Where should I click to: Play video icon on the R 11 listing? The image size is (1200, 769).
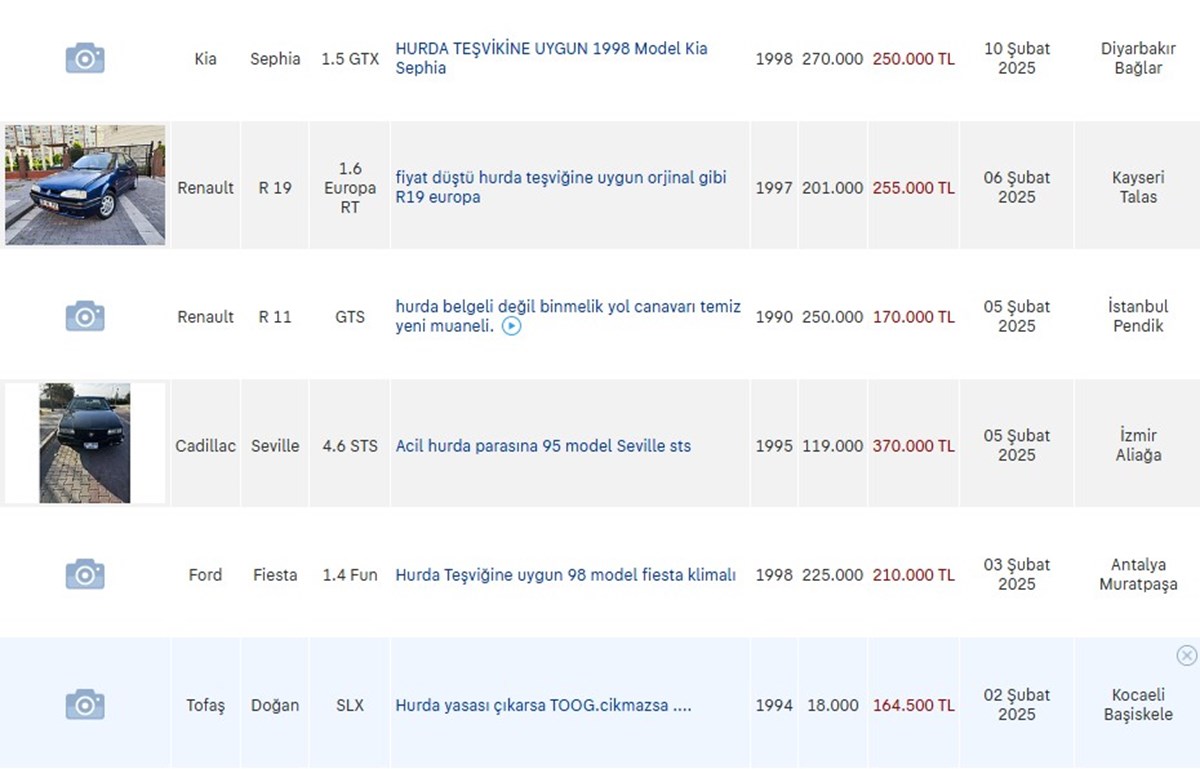pos(511,327)
